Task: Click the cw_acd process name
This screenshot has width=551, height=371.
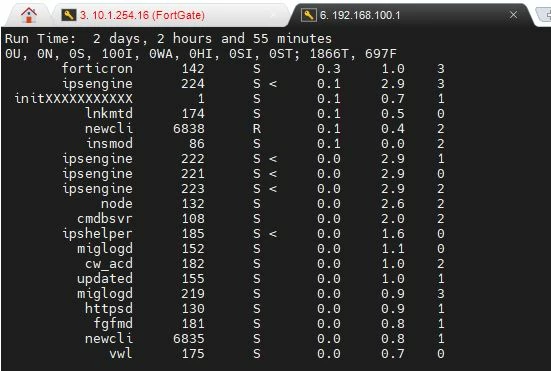Action: (109, 264)
